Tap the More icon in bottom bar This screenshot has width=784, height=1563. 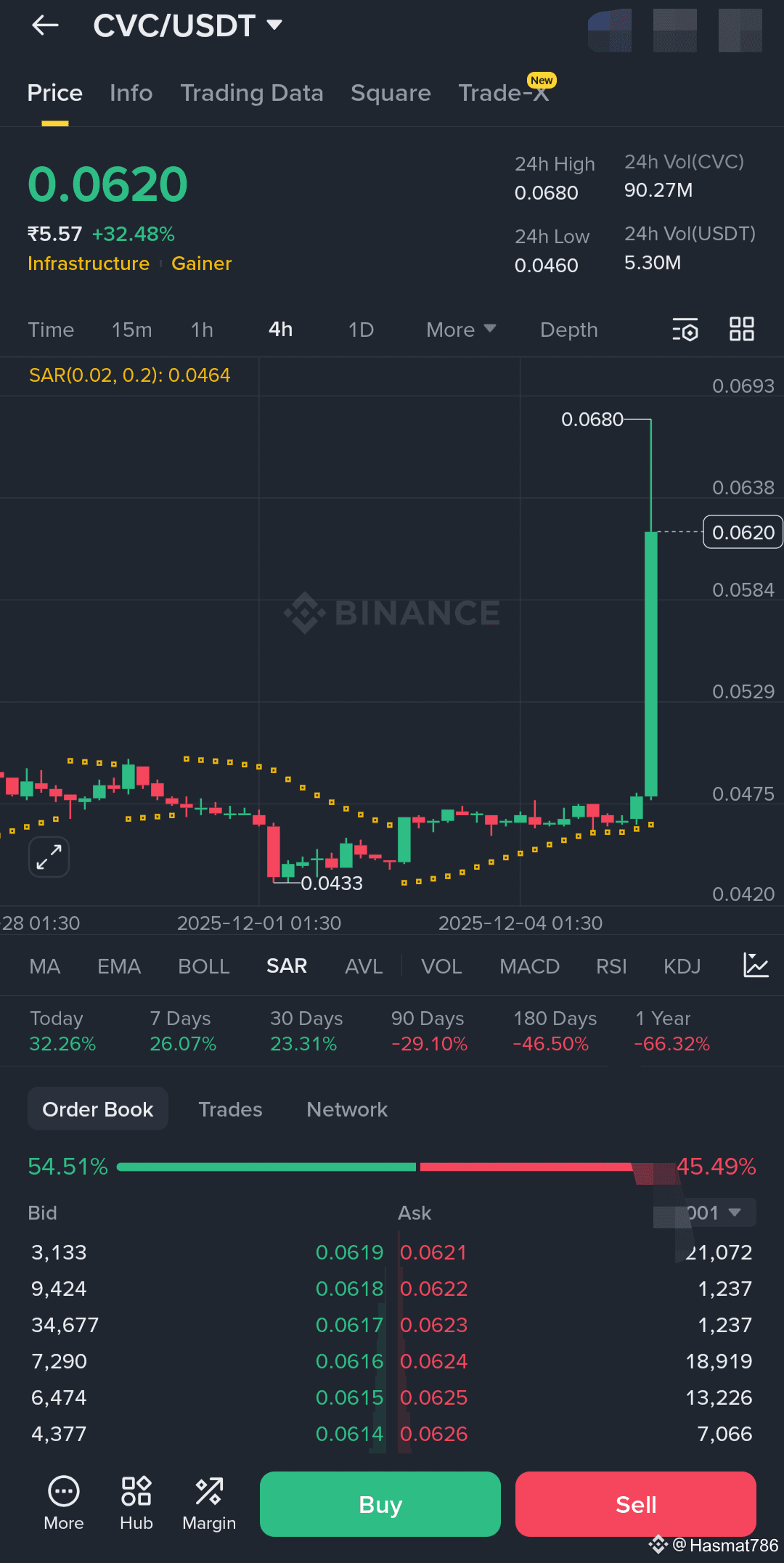point(64,1503)
